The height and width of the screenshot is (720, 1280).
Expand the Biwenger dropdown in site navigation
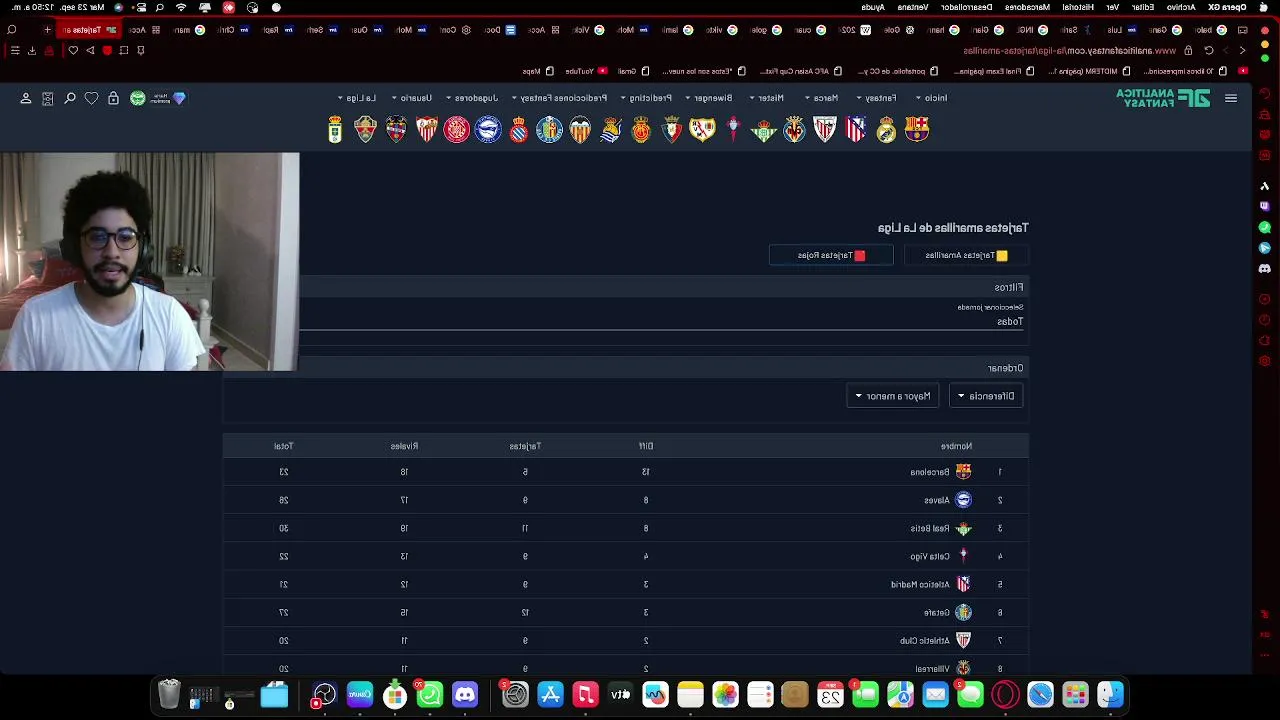pos(709,98)
